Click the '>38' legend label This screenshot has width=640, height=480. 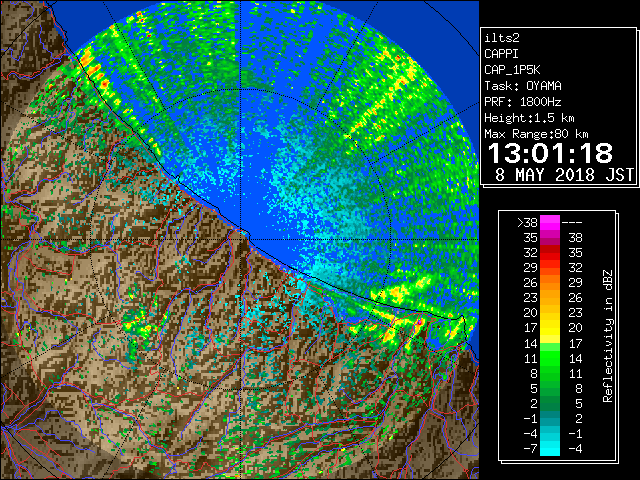[527, 223]
